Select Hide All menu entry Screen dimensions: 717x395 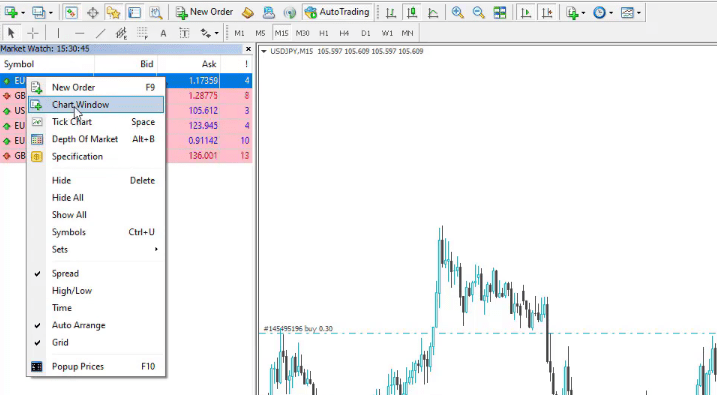point(96,198)
